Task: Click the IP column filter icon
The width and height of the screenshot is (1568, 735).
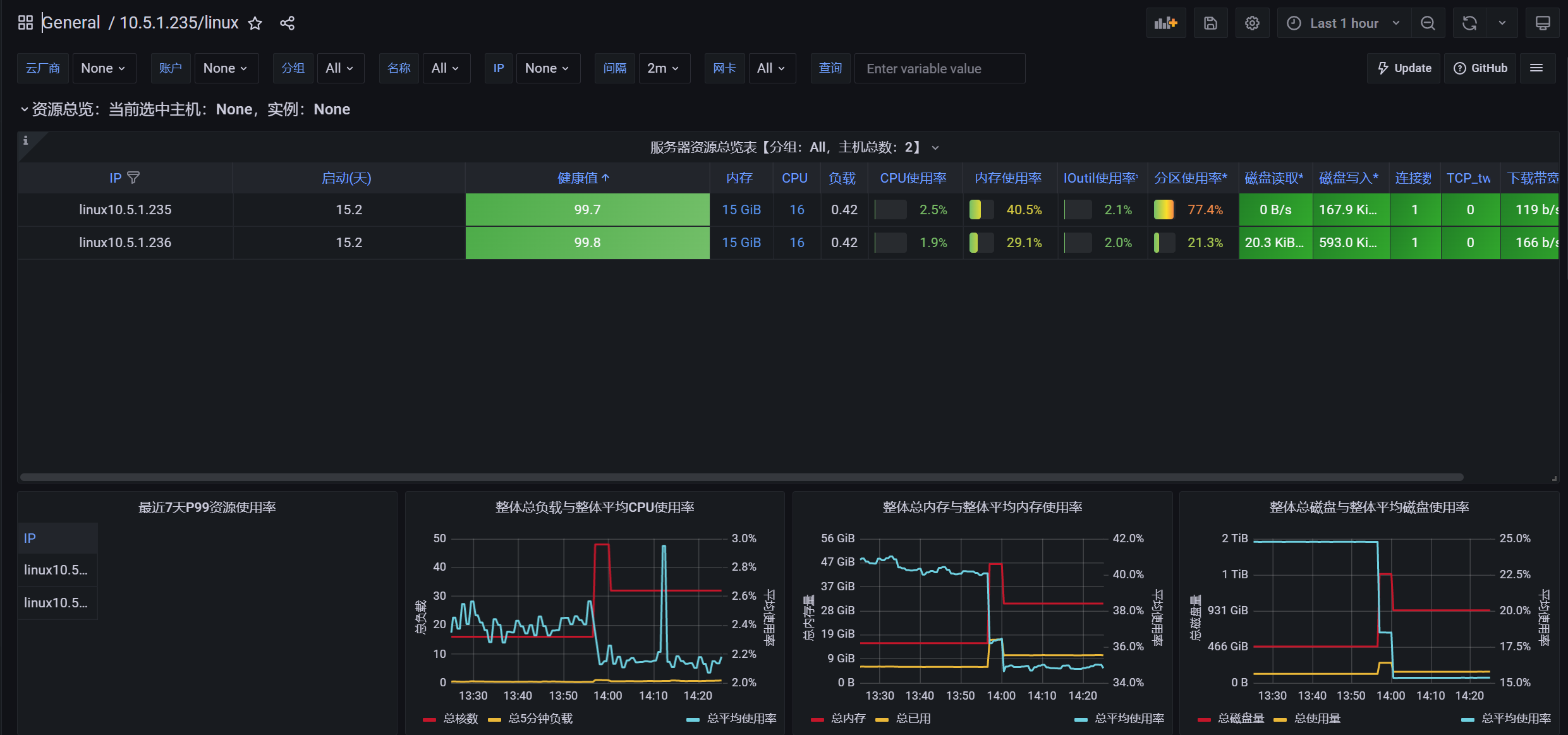Action: tap(133, 178)
